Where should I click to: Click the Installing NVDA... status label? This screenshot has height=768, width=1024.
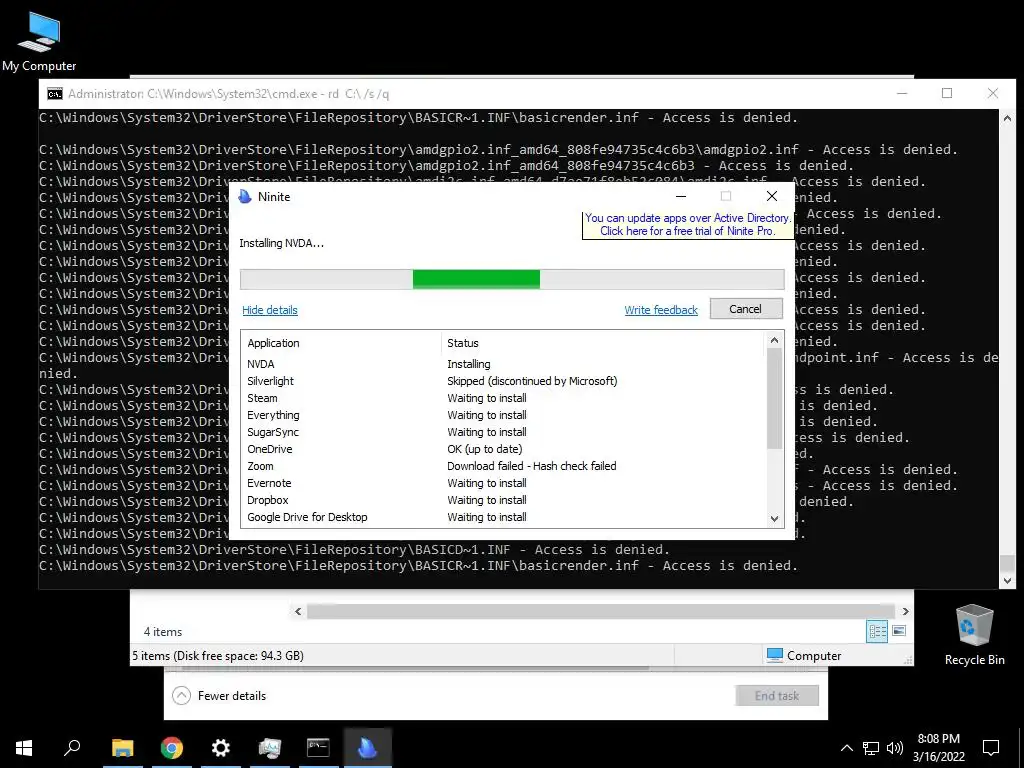pos(281,243)
